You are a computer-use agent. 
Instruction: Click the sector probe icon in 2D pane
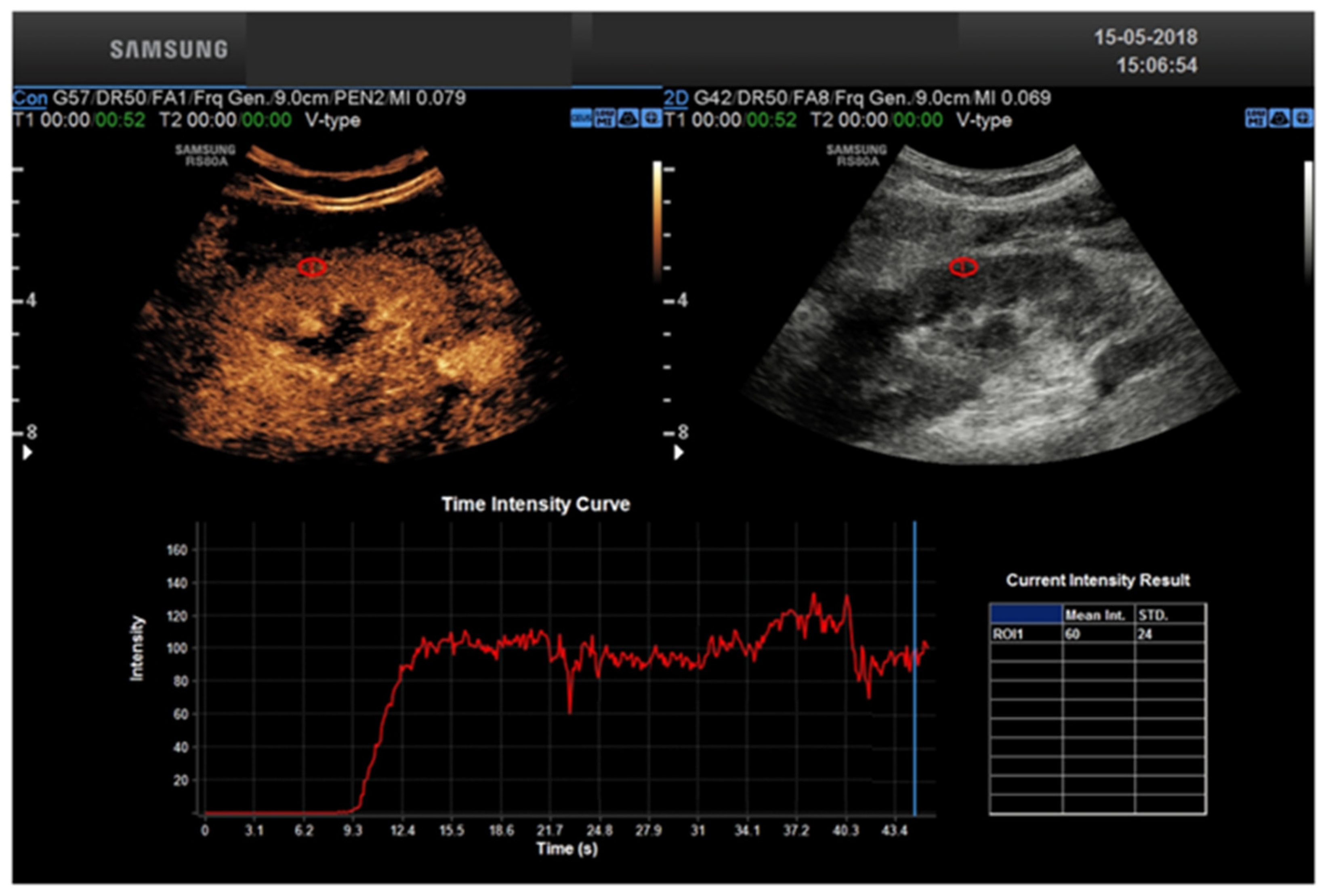(1279, 119)
